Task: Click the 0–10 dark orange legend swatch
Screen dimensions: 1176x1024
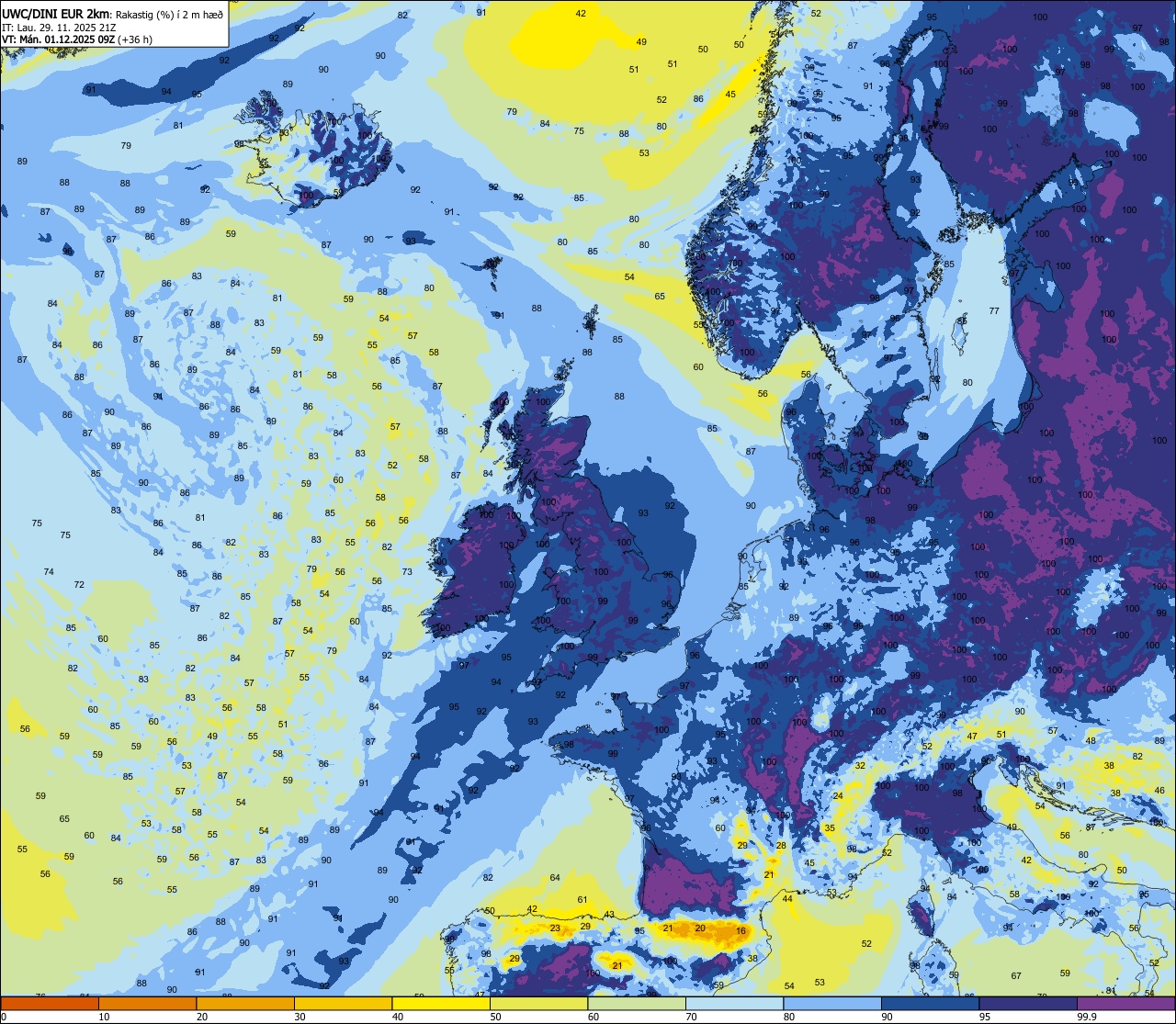Action: pyautogui.click(x=50, y=1003)
